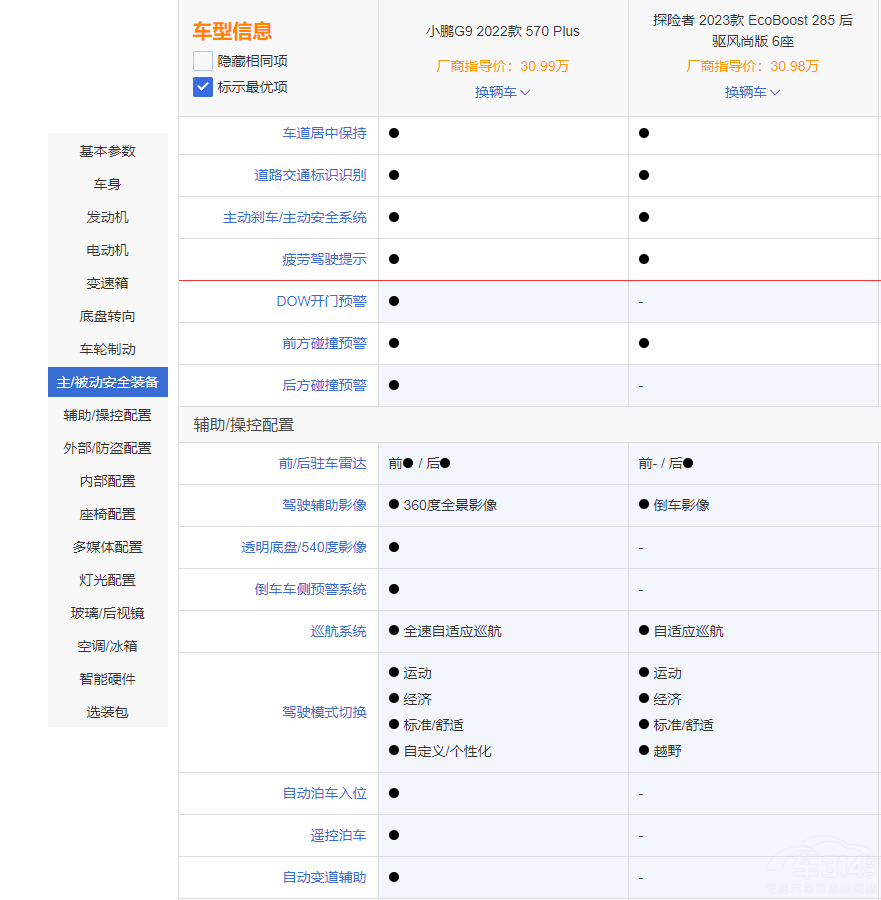Open 灯光配置 sidebar item
Screen dimensions: 881x900
coord(108,580)
